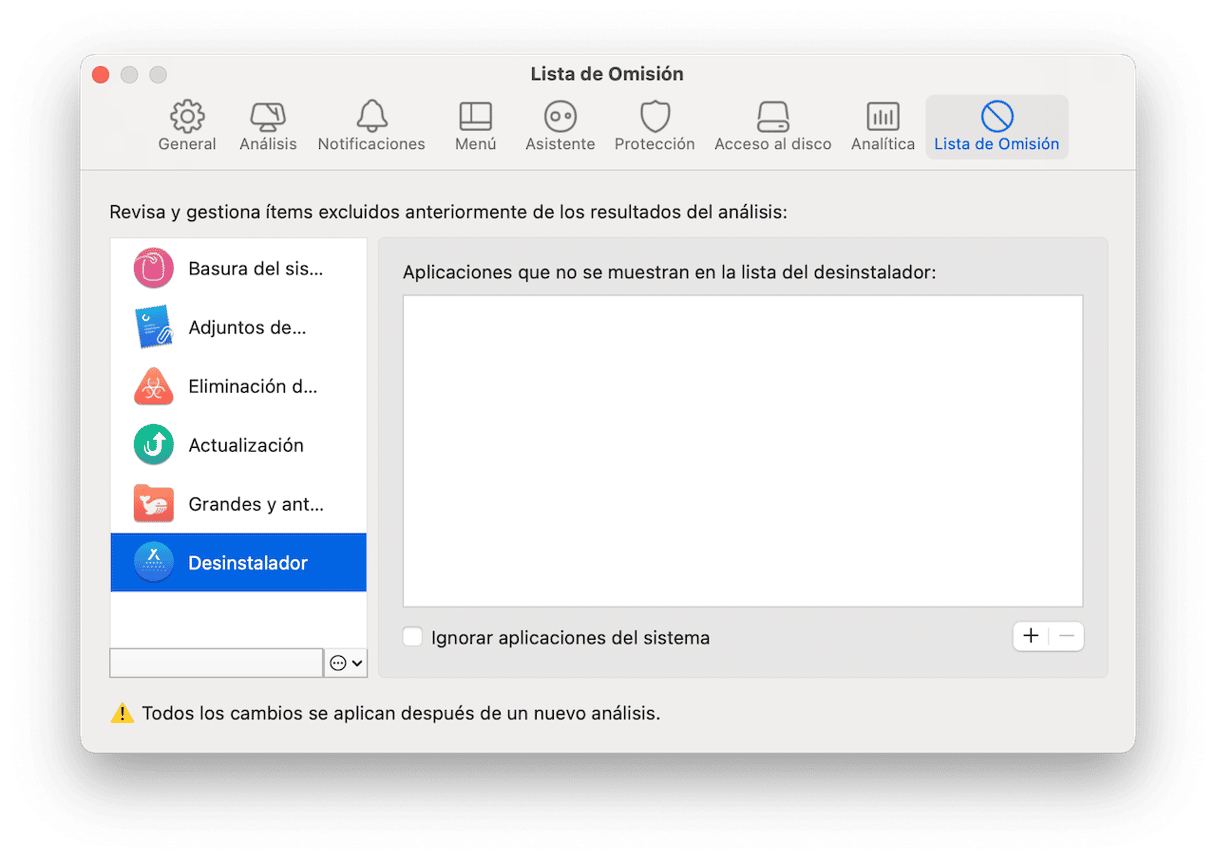This screenshot has width=1216, height=859.
Task: Remove selected application with minus button
Action: pos(1066,636)
